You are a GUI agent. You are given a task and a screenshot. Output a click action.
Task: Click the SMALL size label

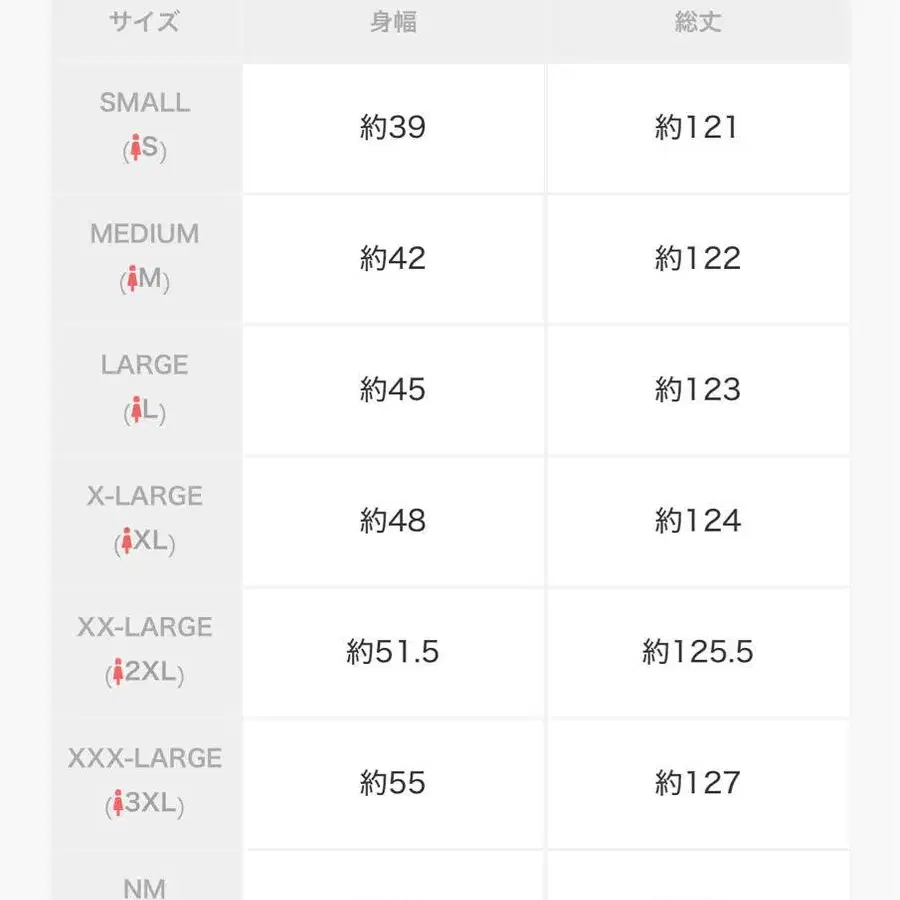point(145,103)
